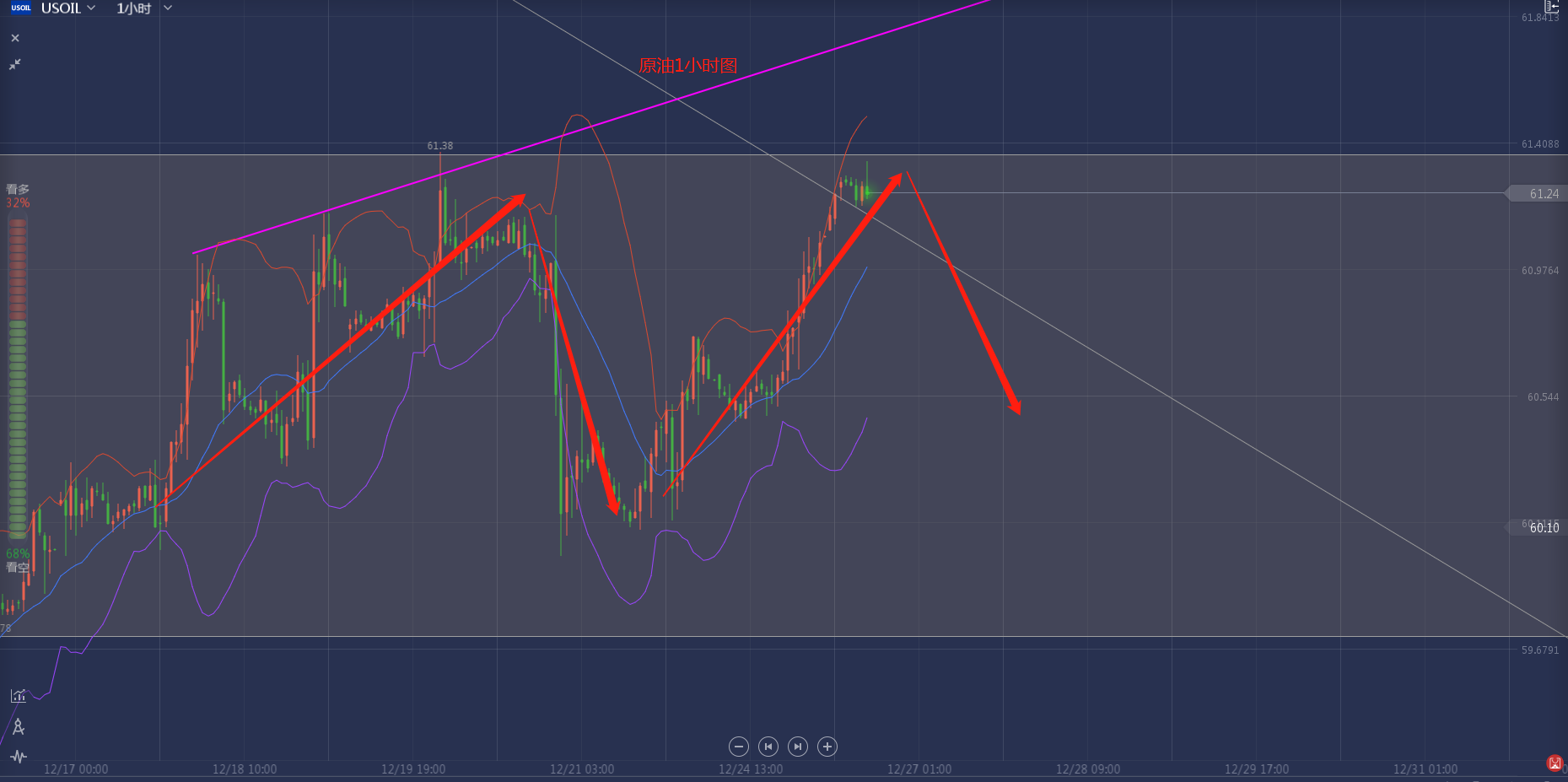
Task: Click the collapse arrows icon to exit fullscreen
Action: (15, 64)
